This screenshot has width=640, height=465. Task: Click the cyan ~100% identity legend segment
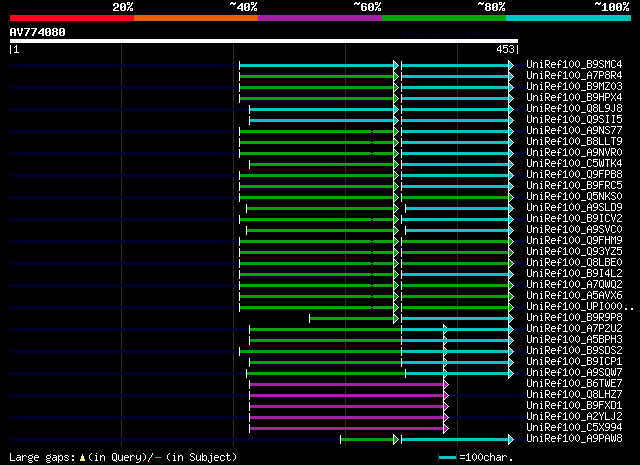click(569, 18)
